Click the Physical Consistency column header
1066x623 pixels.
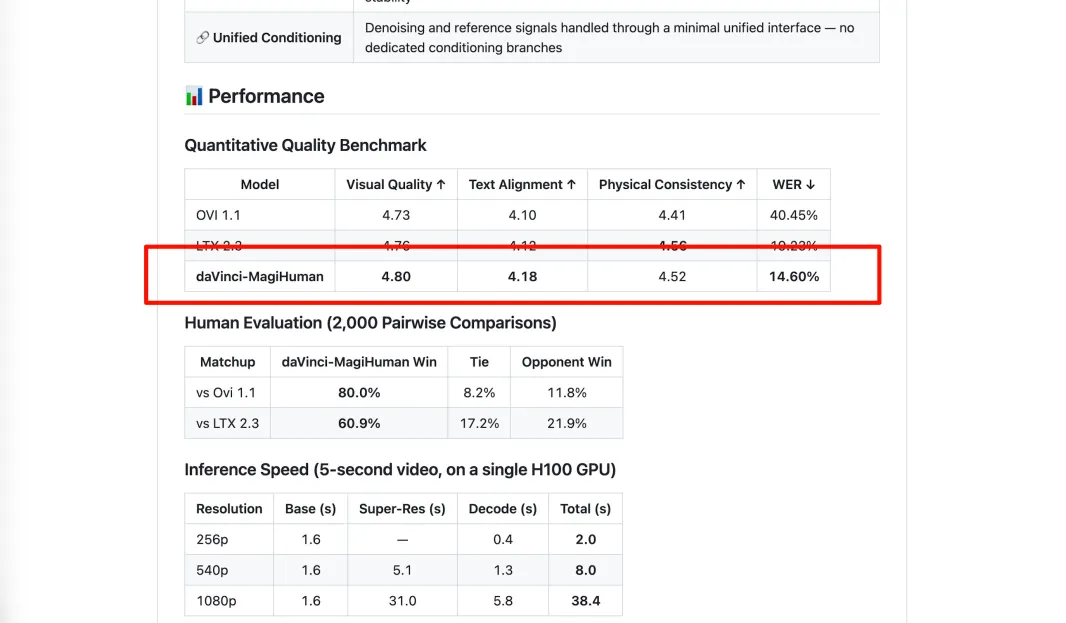click(x=672, y=184)
